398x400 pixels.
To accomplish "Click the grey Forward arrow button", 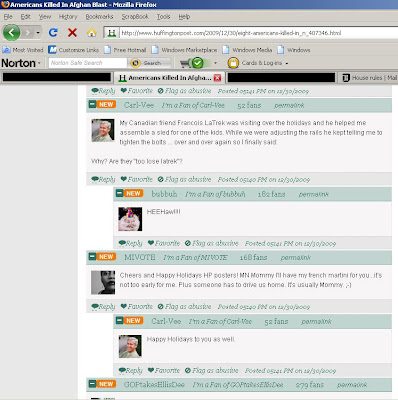I will pos(28,33).
